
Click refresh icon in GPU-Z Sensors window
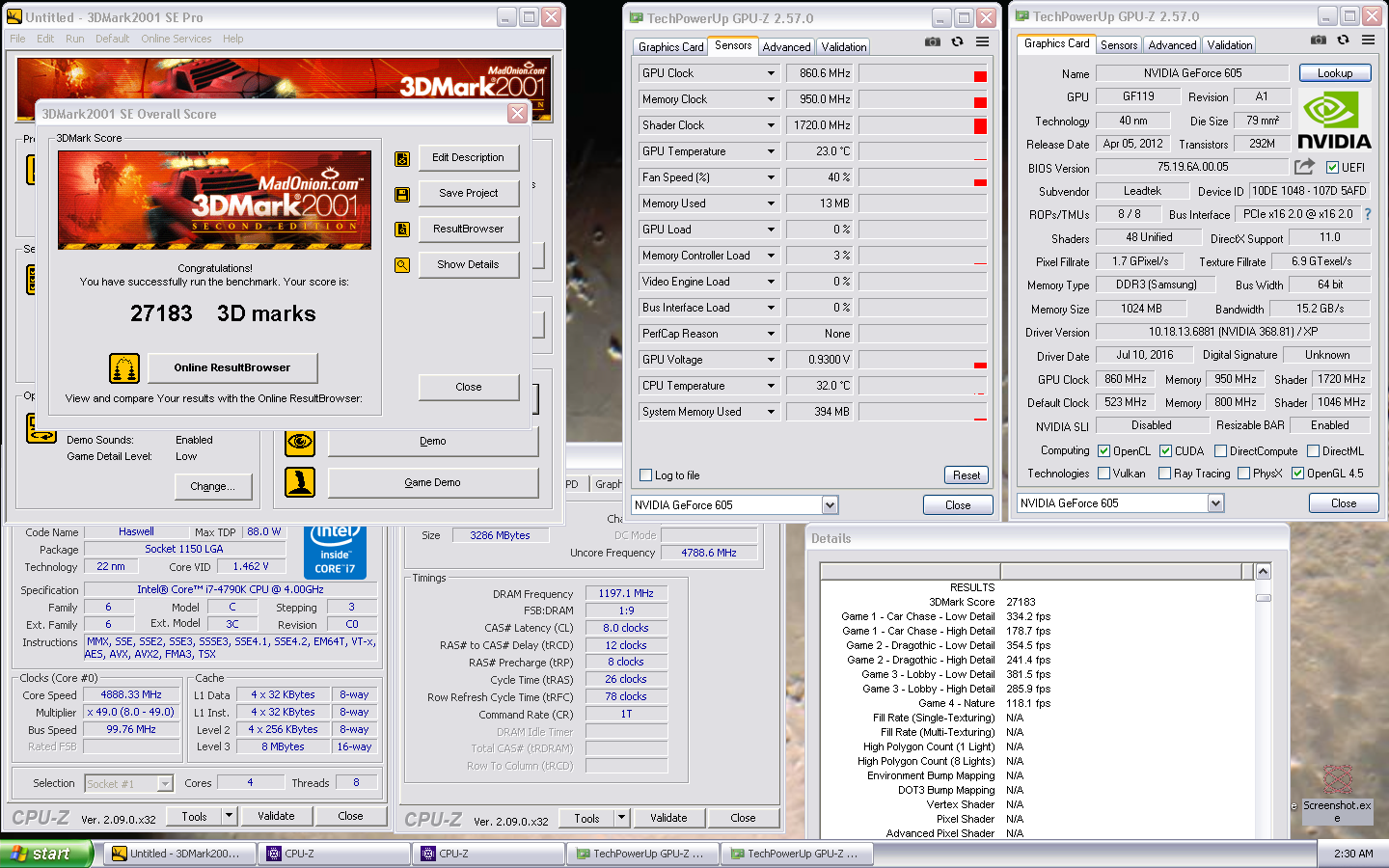pyautogui.click(x=957, y=41)
